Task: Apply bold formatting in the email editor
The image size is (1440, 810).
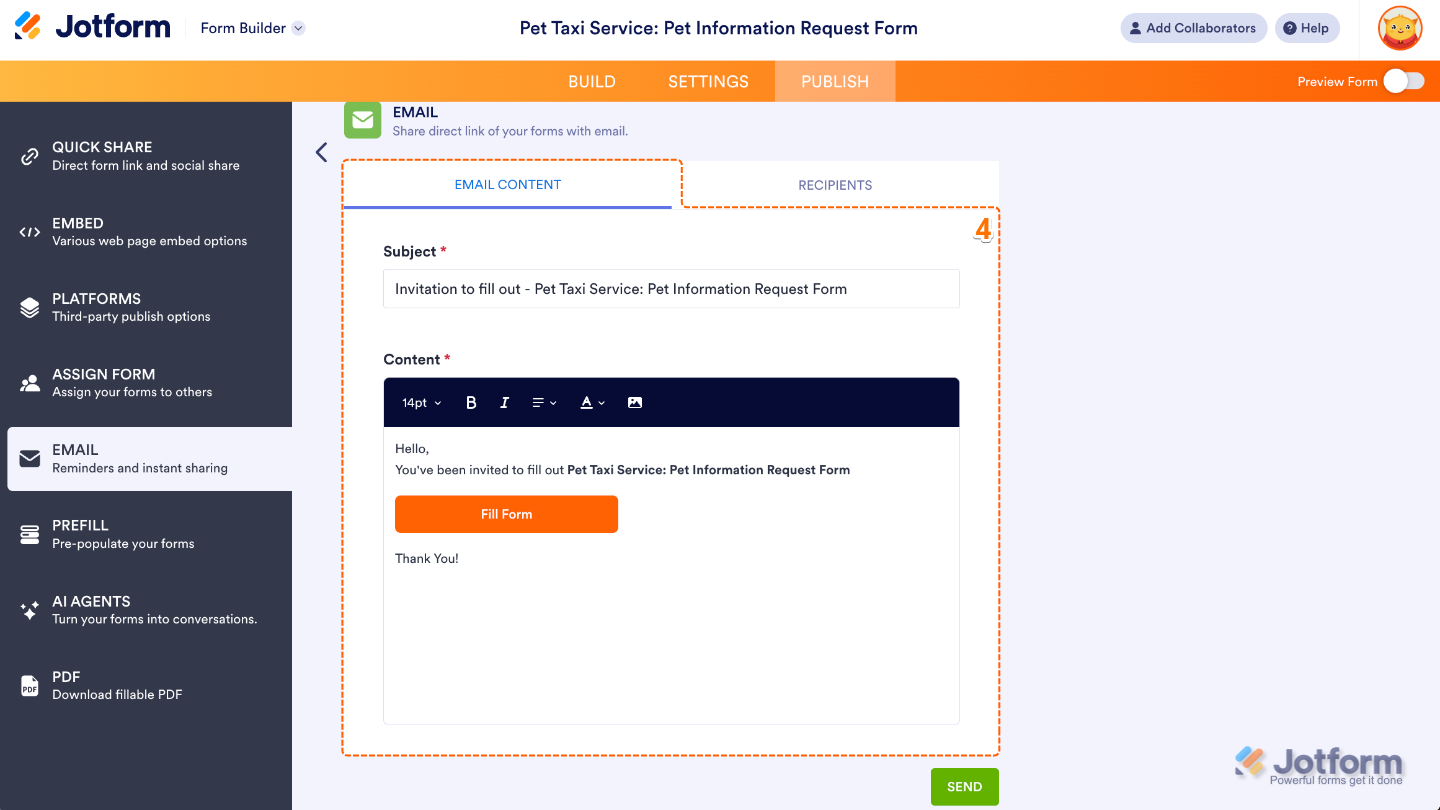Action: pyautogui.click(x=471, y=402)
